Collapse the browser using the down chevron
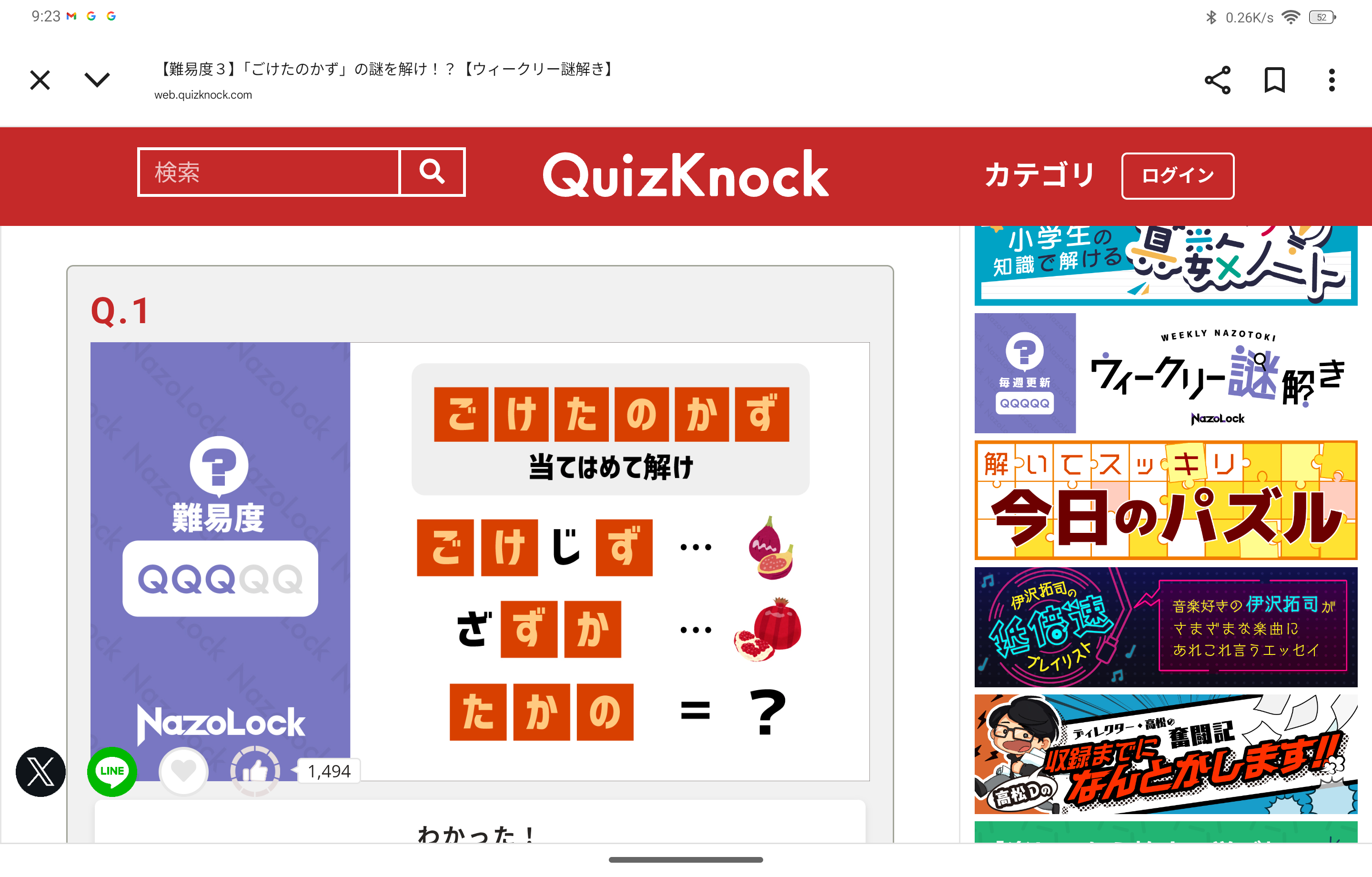Screen dimensions: 1372x877 (97, 80)
